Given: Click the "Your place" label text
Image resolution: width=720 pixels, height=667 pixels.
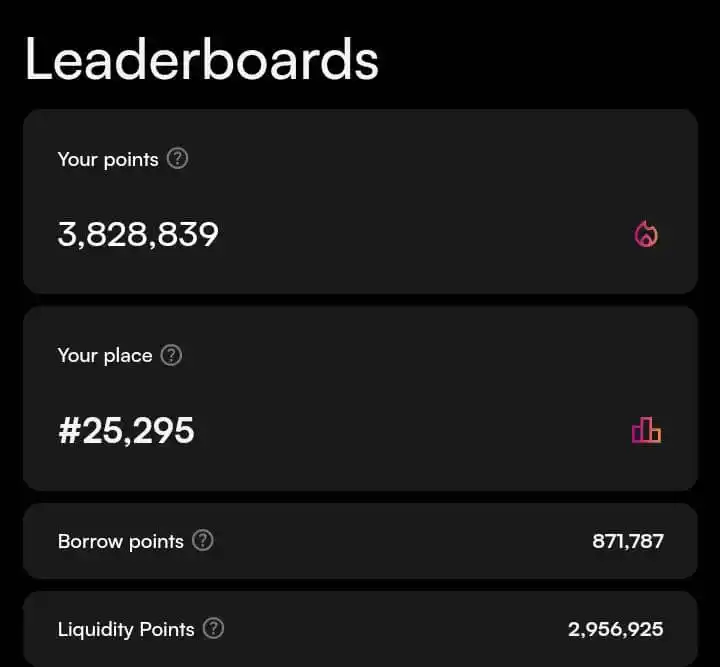Looking at the screenshot, I should pyautogui.click(x=105, y=356).
